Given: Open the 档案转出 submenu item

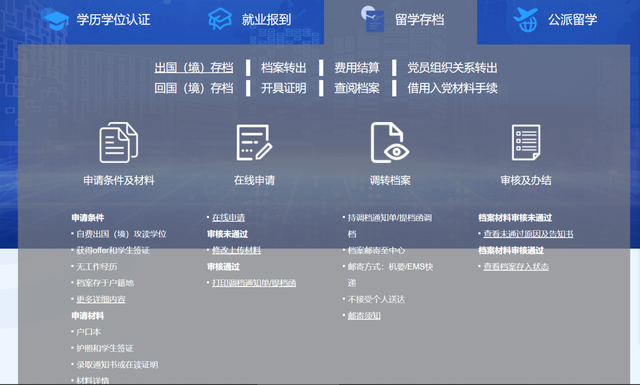Looking at the screenshot, I should tap(284, 67).
